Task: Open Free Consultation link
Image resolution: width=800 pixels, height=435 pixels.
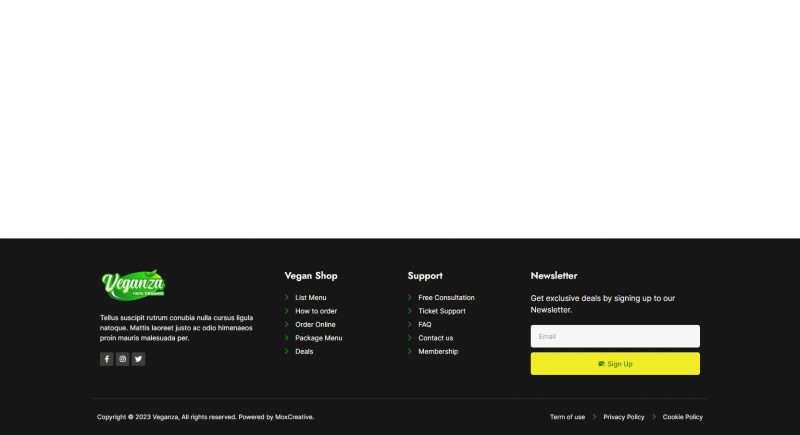Action: [x=446, y=298]
